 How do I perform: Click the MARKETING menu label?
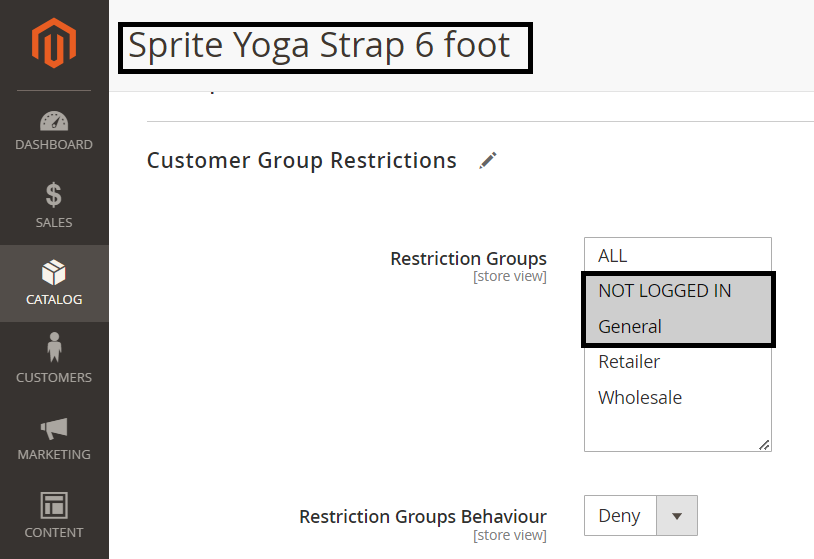(x=54, y=455)
